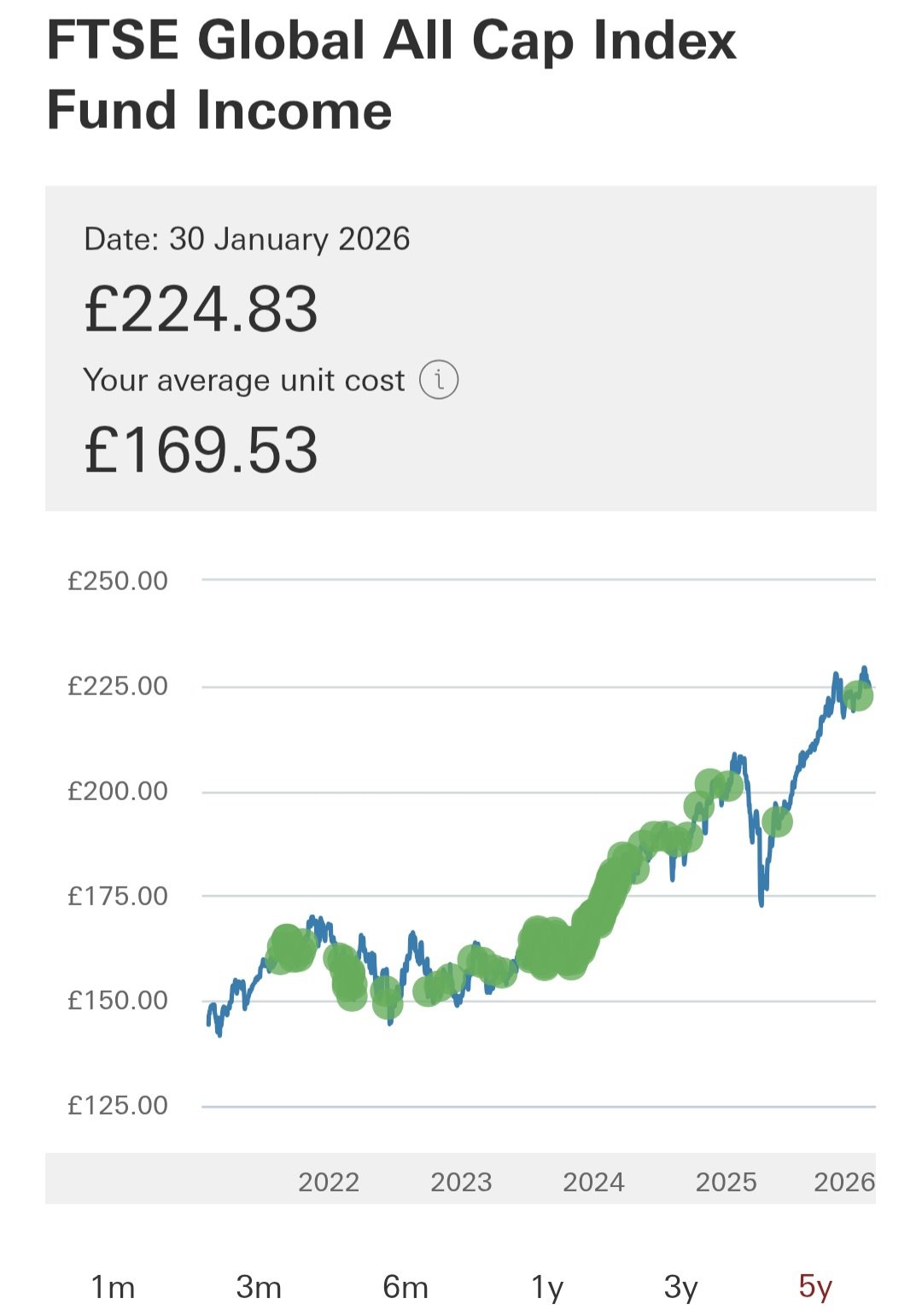Select the active 5y range tab
This screenshot has width=922, height=1316.
point(815,1286)
